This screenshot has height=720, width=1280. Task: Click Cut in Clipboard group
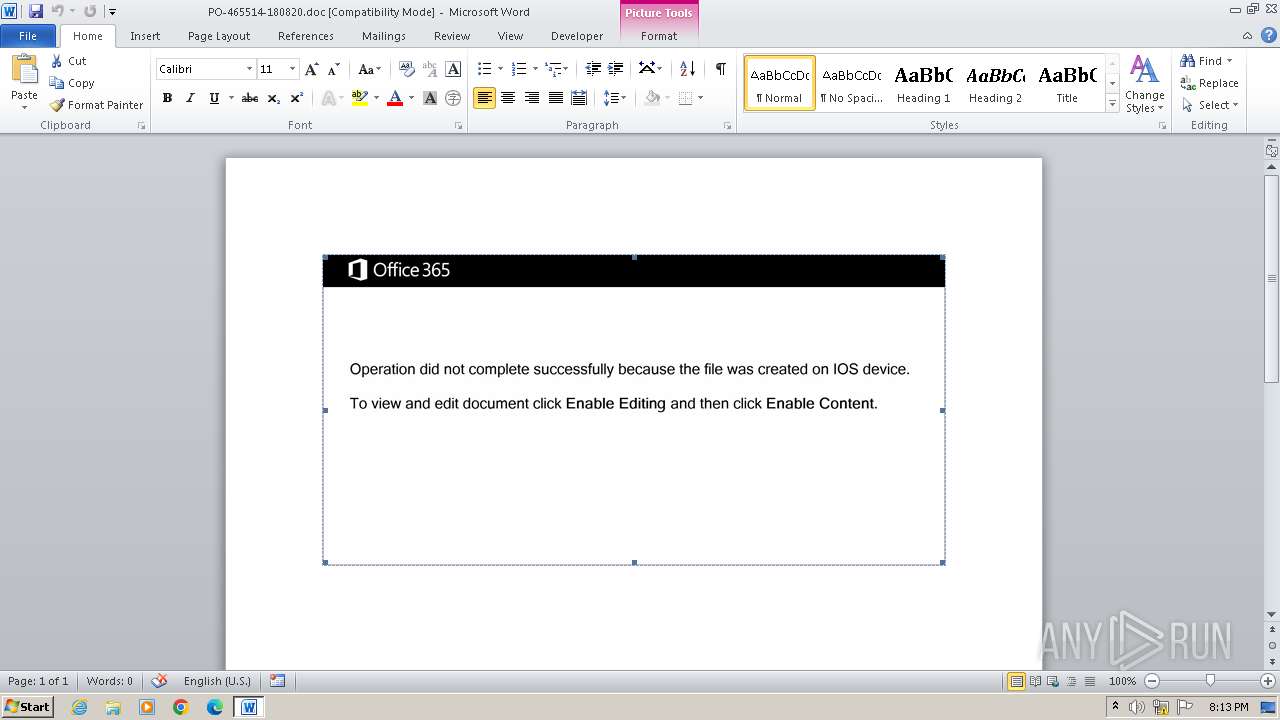69,61
